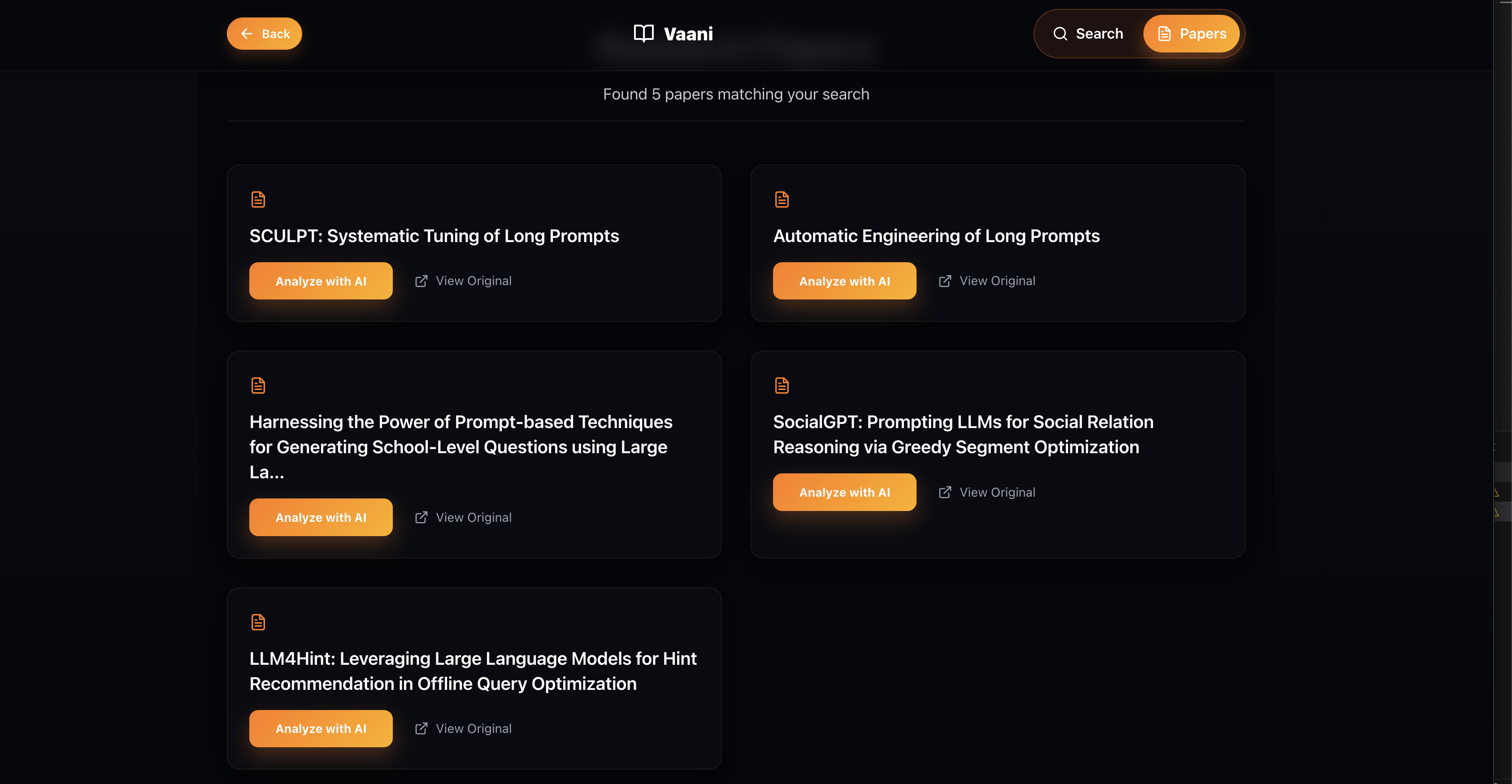Viewport: 1512px width, 784px height.
Task: Click the document icon above the SocialGPT paper
Action: click(x=781, y=386)
